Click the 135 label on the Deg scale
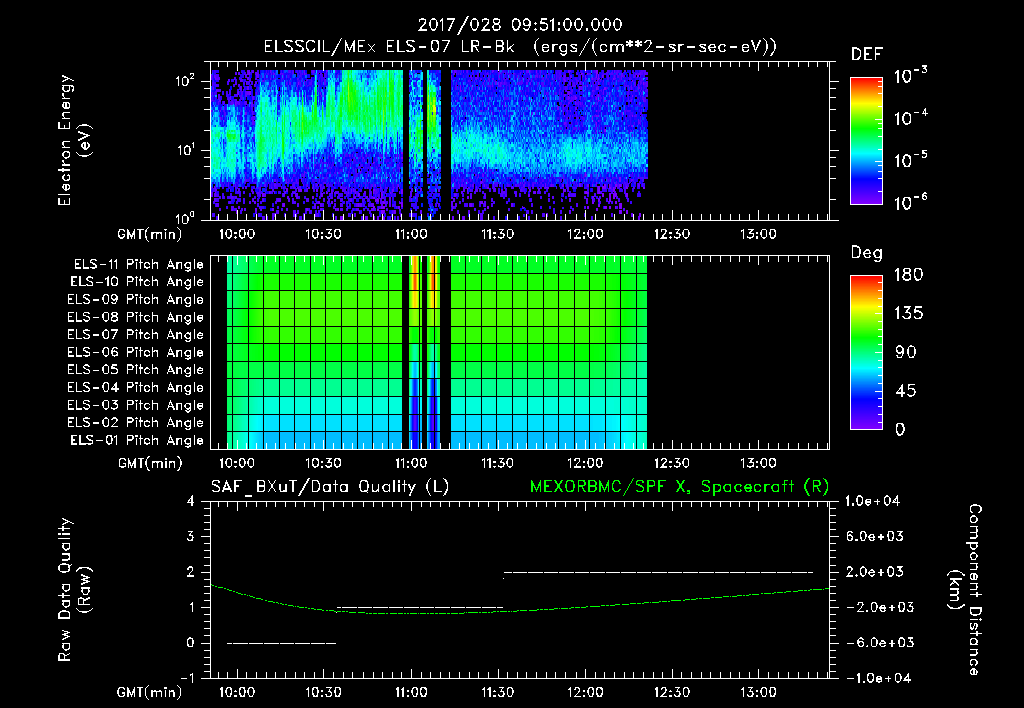 [909, 314]
